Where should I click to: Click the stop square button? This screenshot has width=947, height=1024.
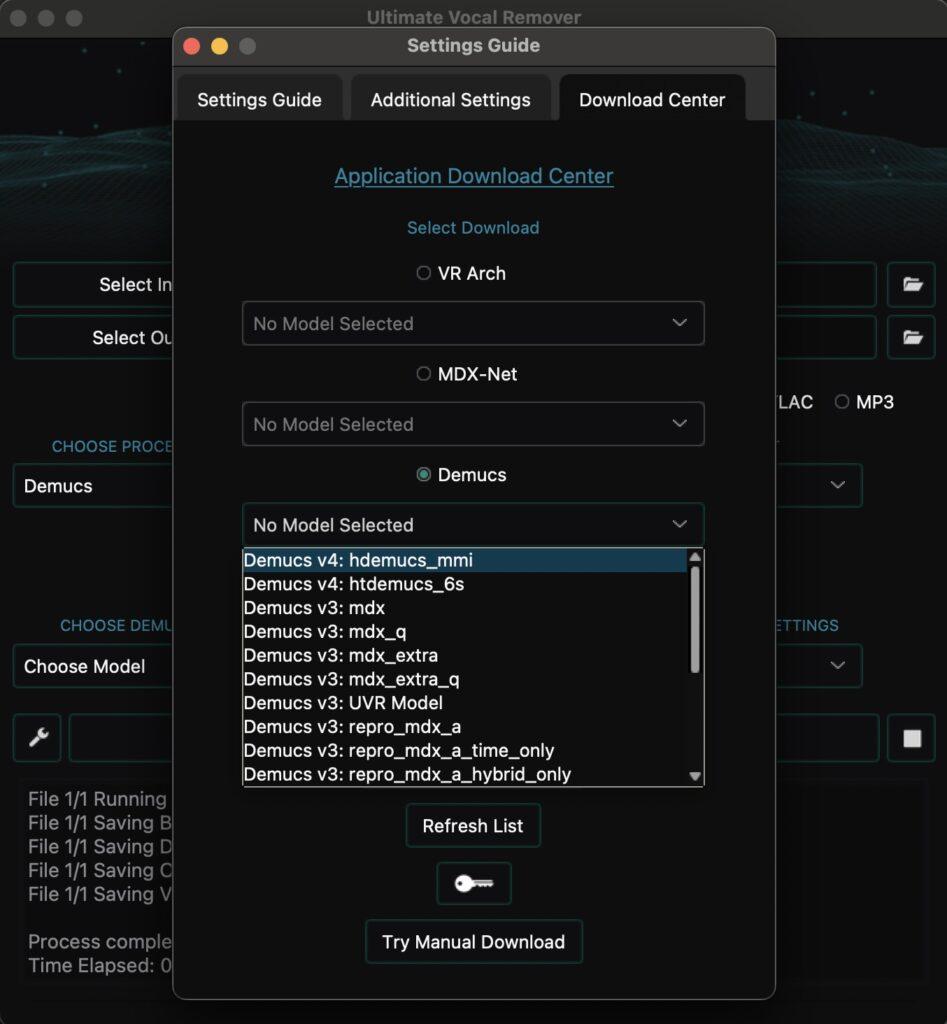911,738
